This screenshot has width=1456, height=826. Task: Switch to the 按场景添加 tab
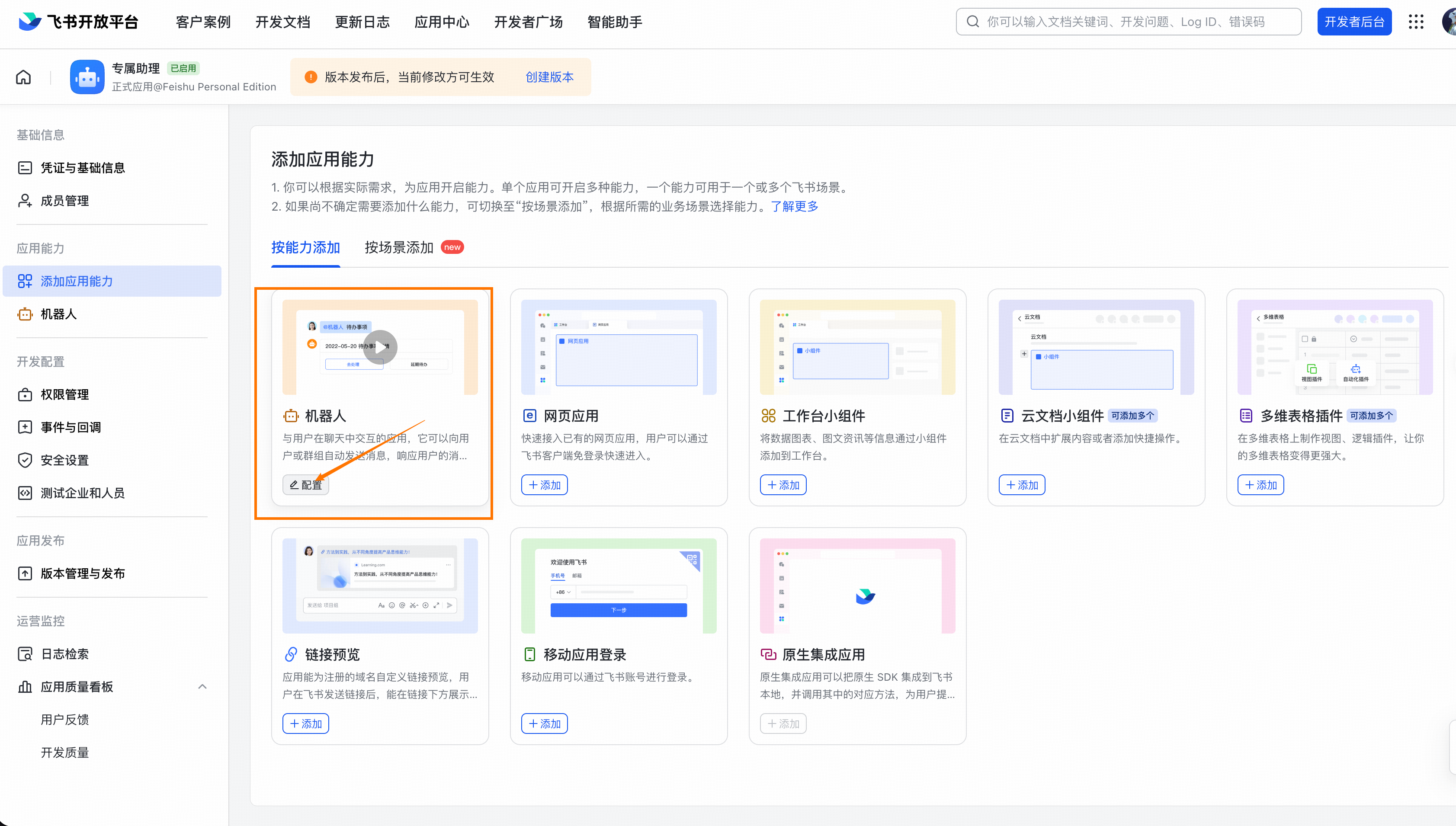(399, 247)
